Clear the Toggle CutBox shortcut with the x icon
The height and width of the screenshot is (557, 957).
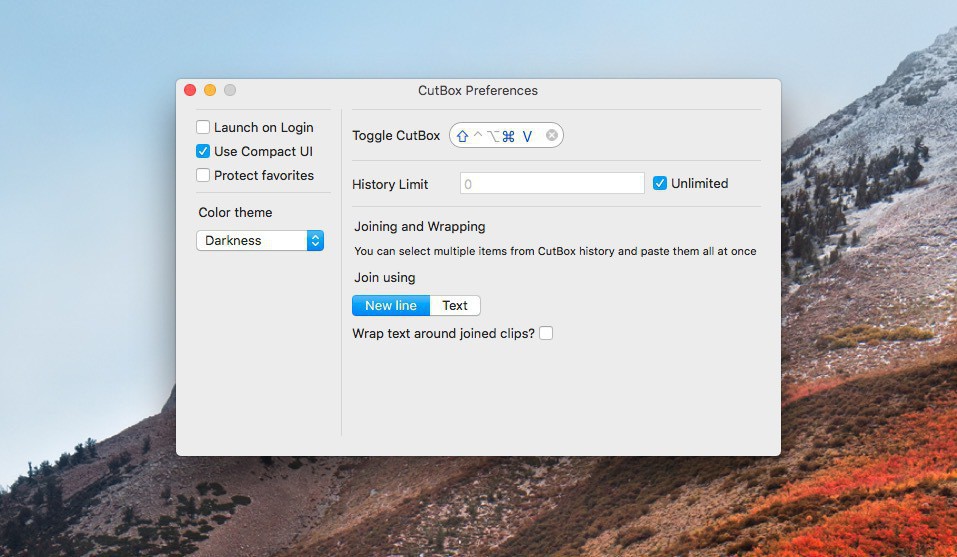[552, 135]
